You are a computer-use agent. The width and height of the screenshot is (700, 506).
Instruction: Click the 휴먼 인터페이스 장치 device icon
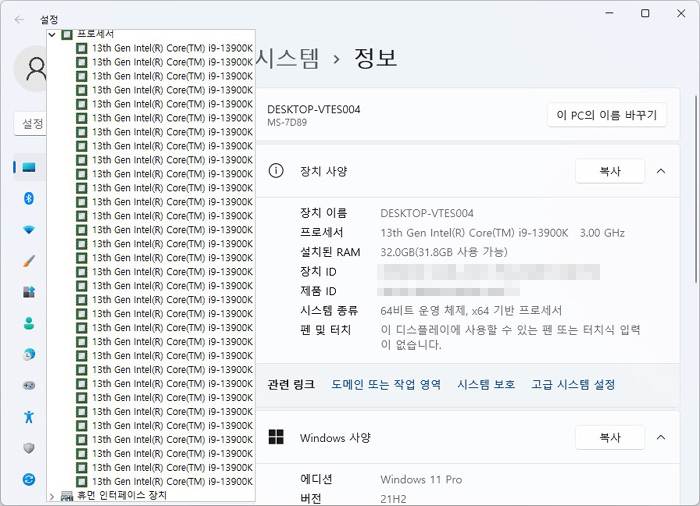(x=67, y=495)
